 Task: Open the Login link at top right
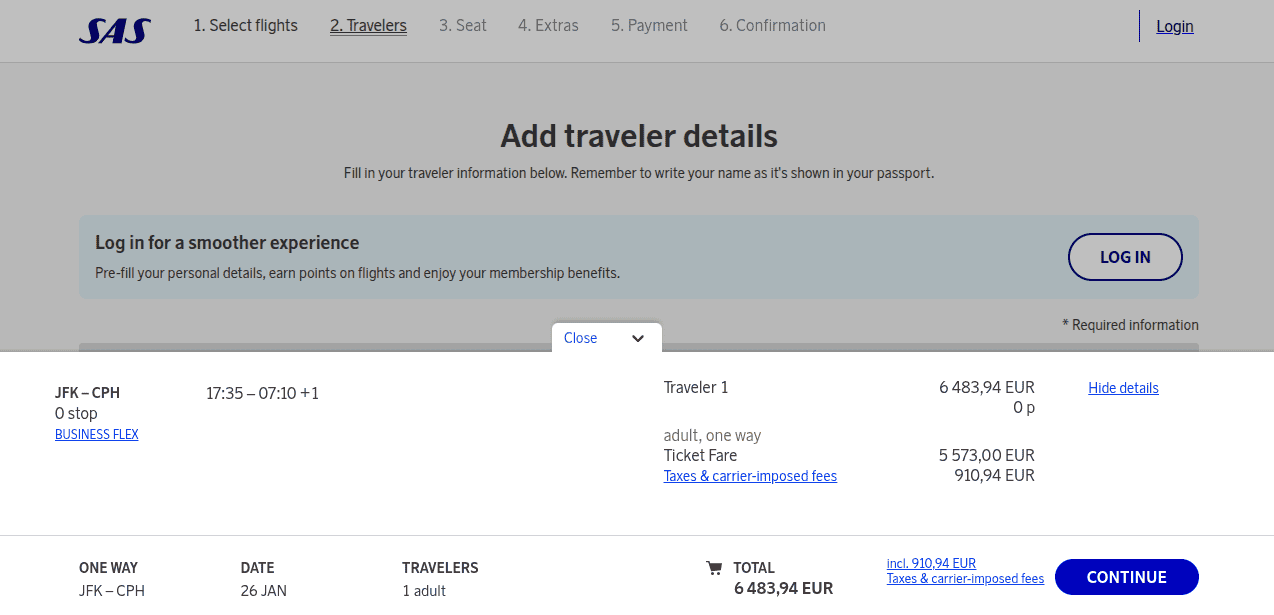[1174, 26]
